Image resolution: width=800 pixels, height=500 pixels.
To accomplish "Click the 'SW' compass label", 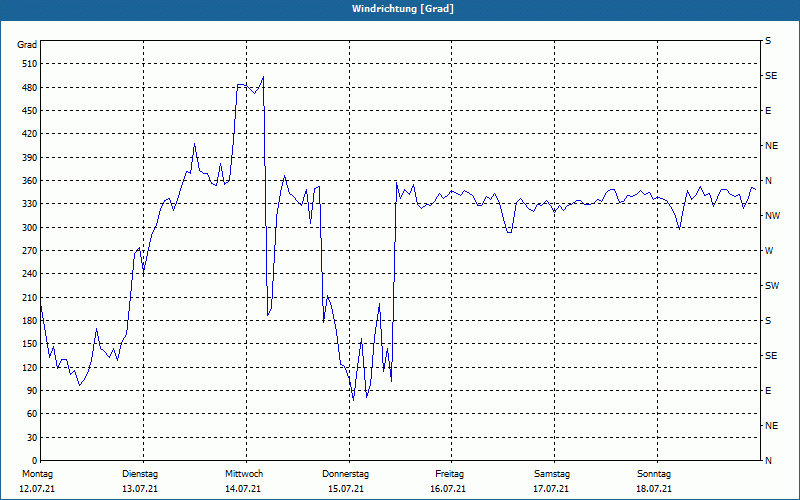I will coord(772,286).
